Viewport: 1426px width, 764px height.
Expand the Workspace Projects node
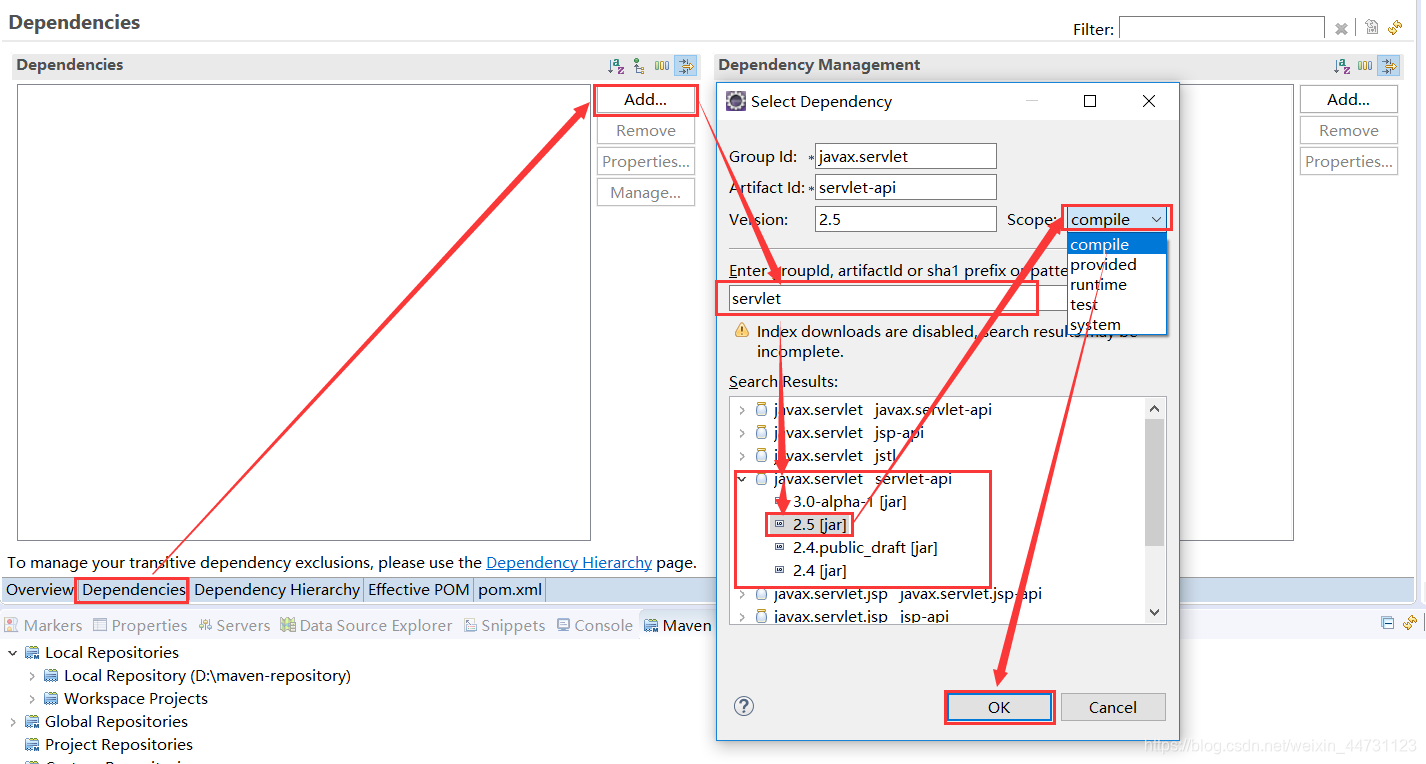32,698
